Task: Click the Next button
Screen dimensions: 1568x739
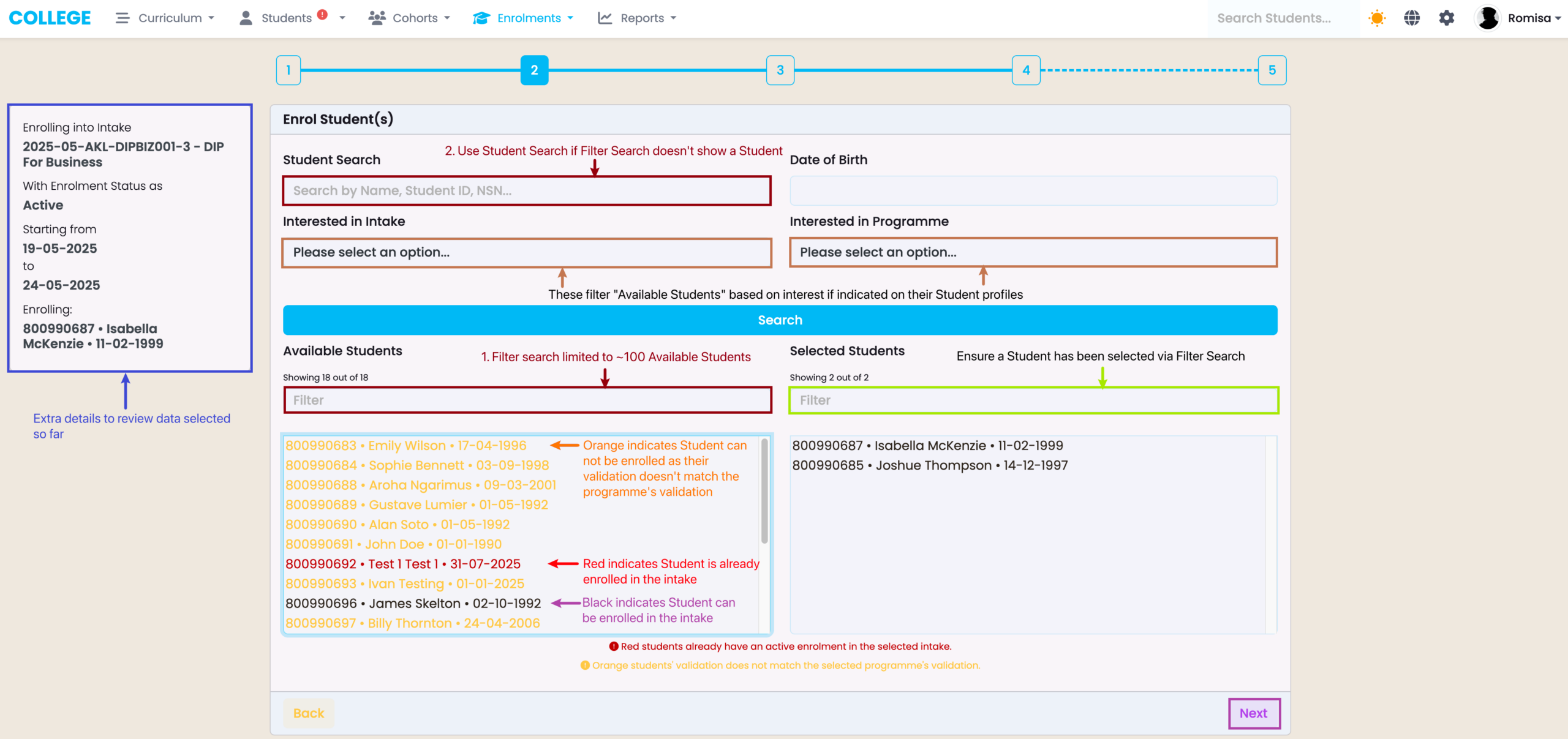Action: click(1253, 713)
